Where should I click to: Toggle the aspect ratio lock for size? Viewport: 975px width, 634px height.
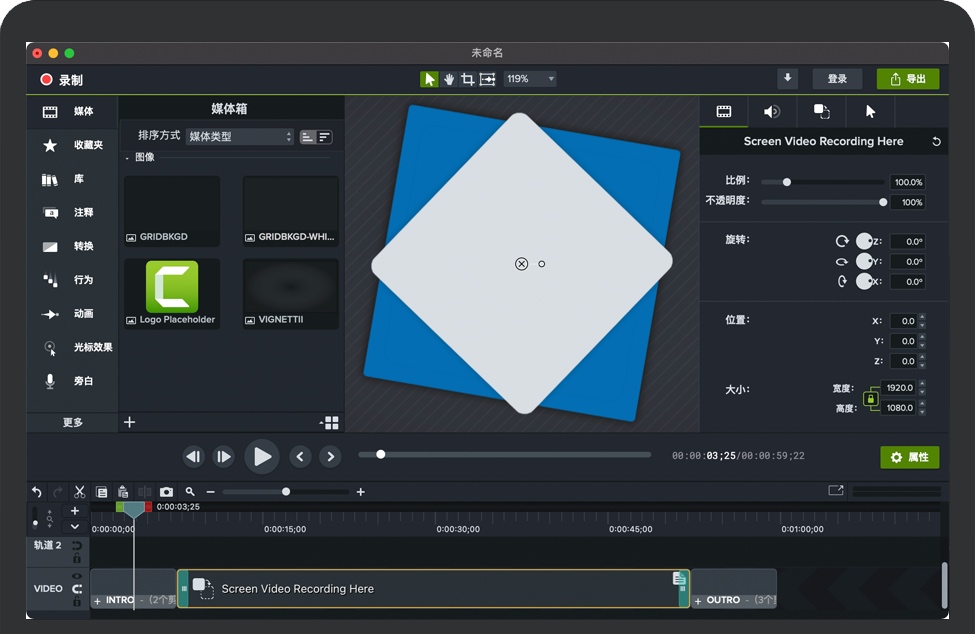click(x=869, y=399)
